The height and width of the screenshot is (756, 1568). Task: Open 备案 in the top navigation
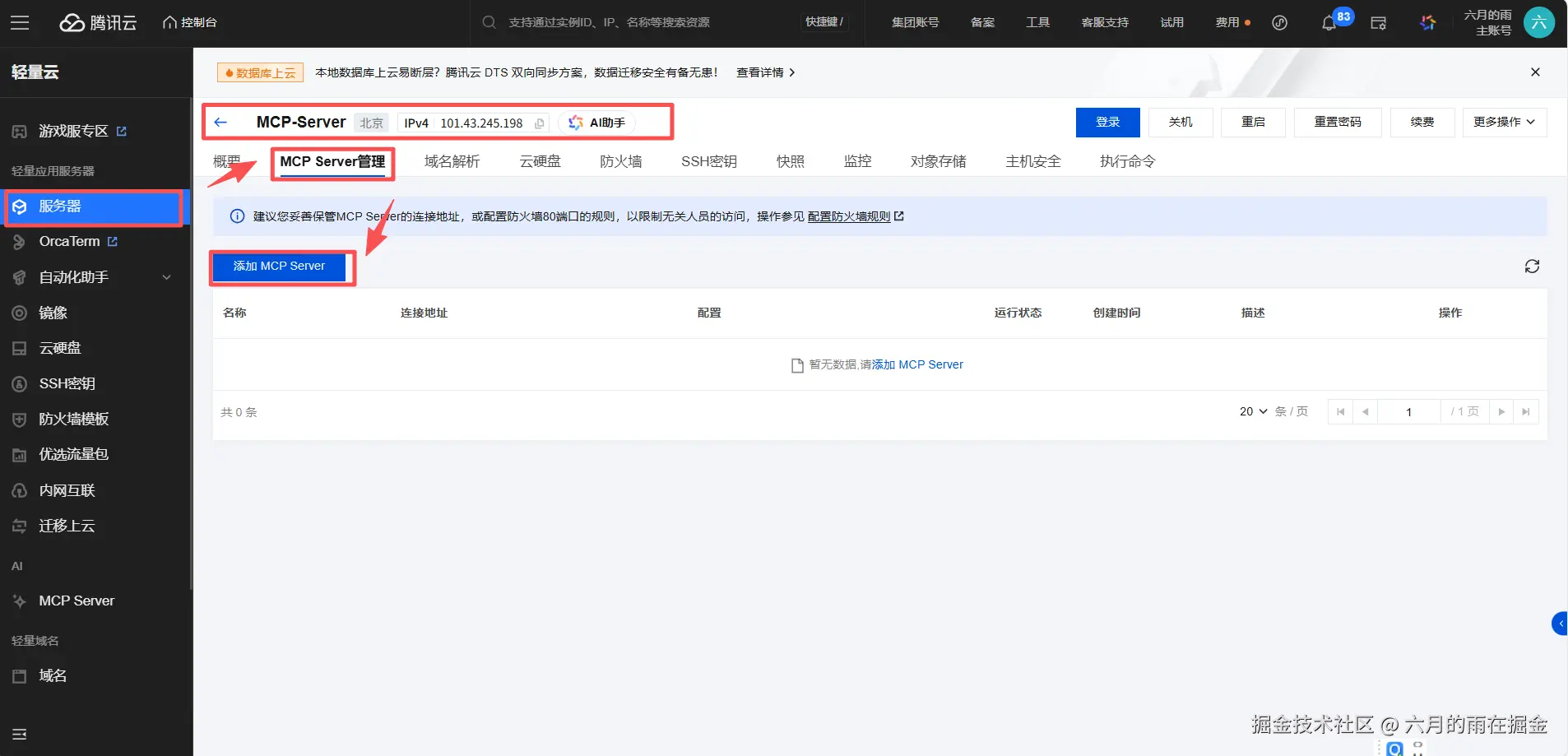982,22
